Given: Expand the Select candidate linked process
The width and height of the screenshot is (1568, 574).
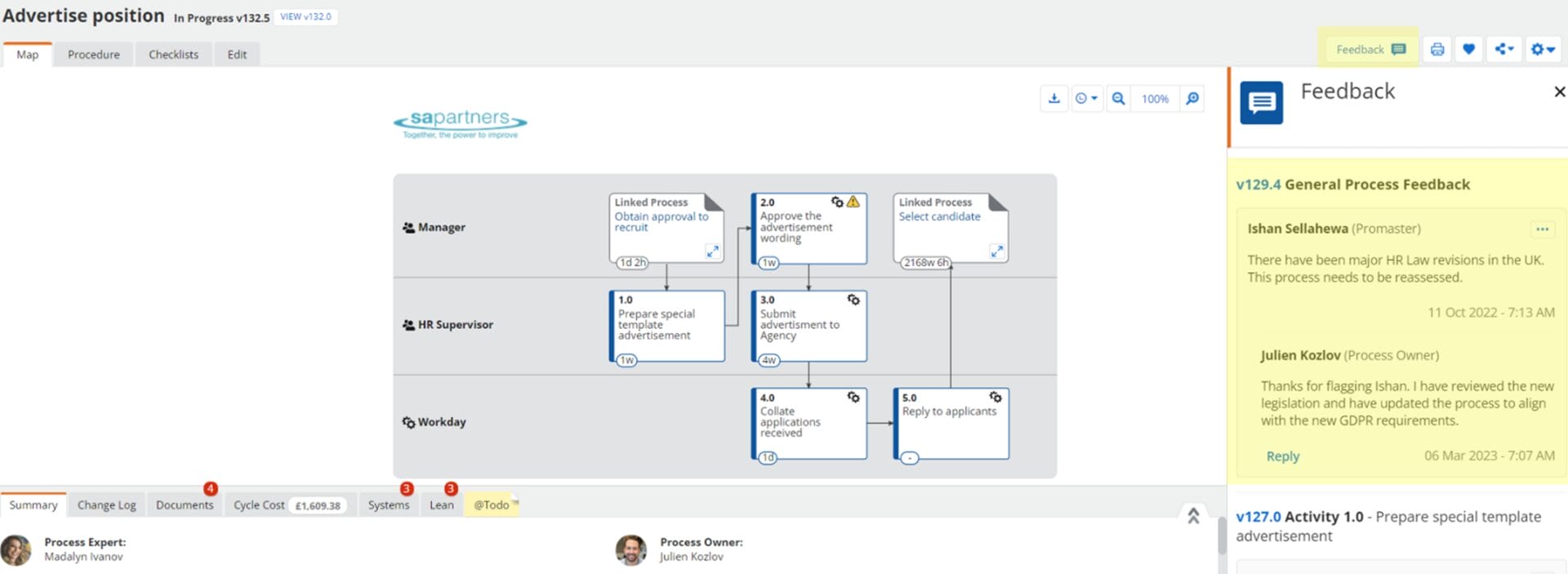Looking at the screenshot, I should click(x=996, y=251).
